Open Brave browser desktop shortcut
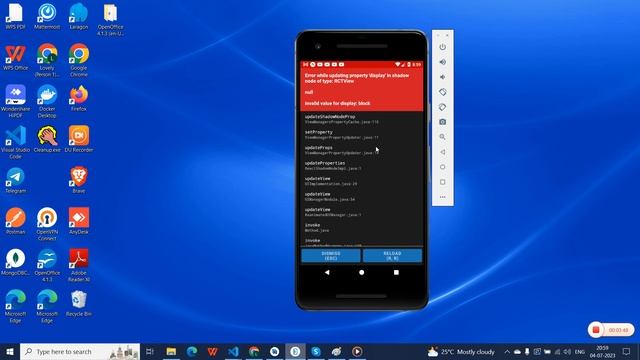 [x=78, y=180]
